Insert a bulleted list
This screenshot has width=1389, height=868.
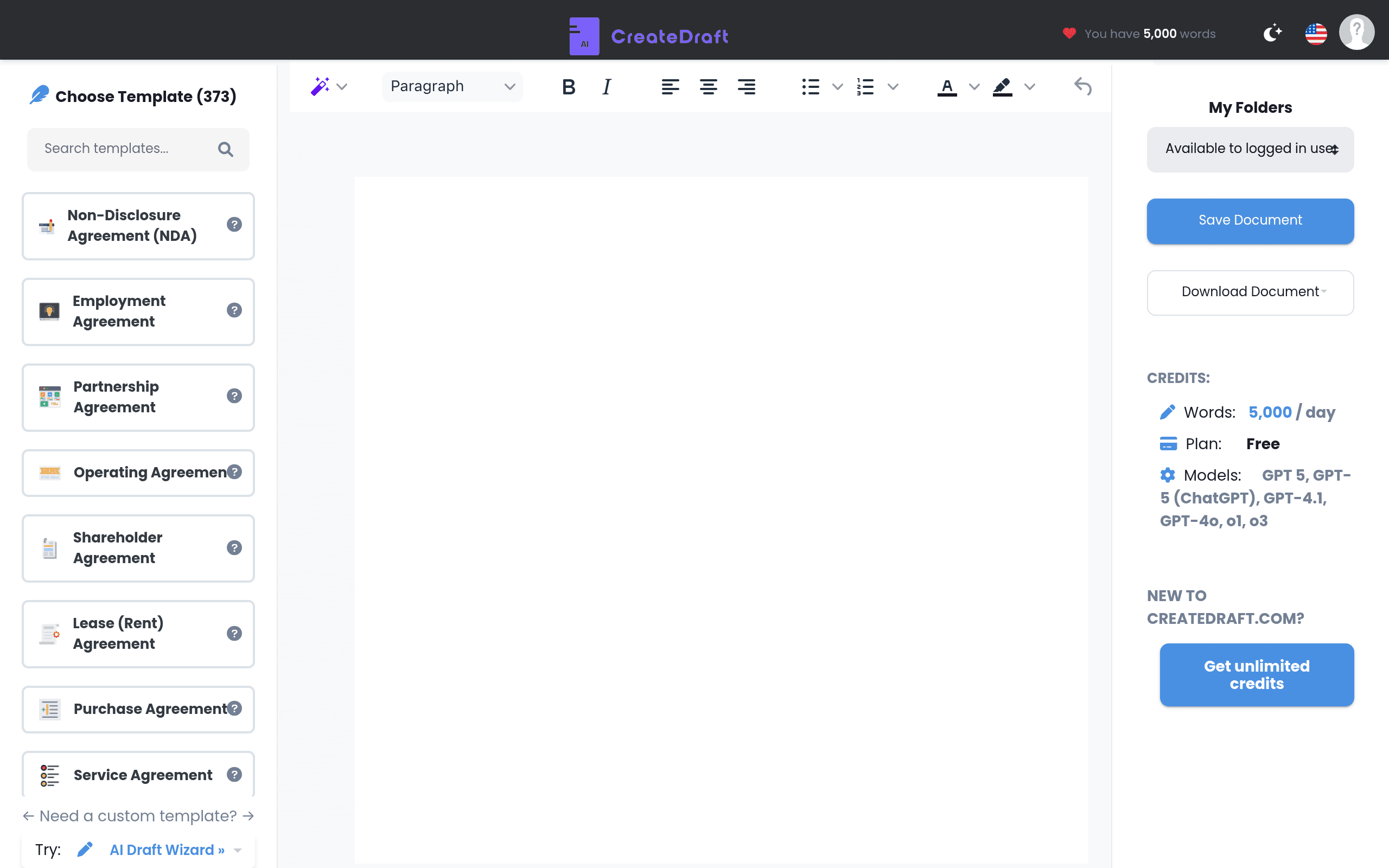tap(811, 87)
